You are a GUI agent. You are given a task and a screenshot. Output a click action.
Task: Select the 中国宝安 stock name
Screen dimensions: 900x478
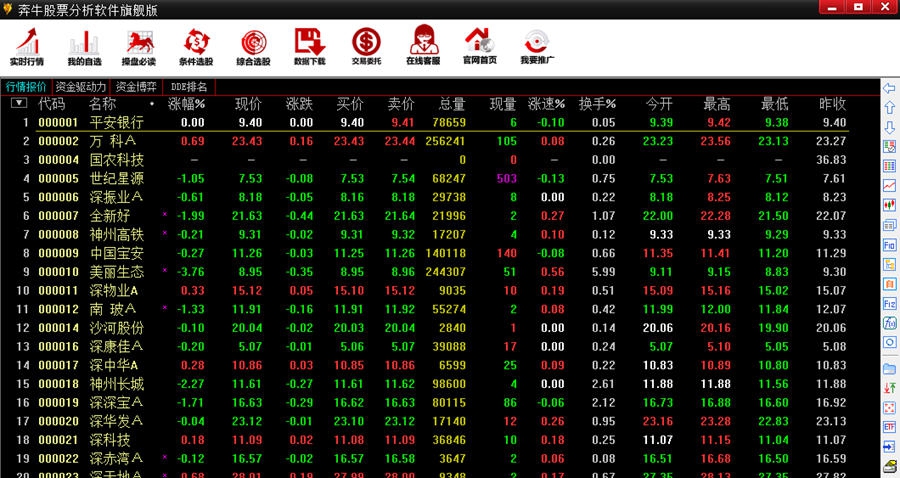(117, 253)
